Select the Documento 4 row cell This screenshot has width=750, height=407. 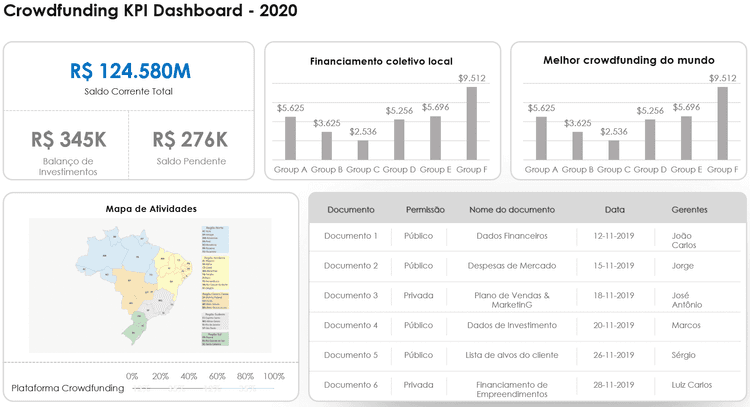click(x=351, y=325)
